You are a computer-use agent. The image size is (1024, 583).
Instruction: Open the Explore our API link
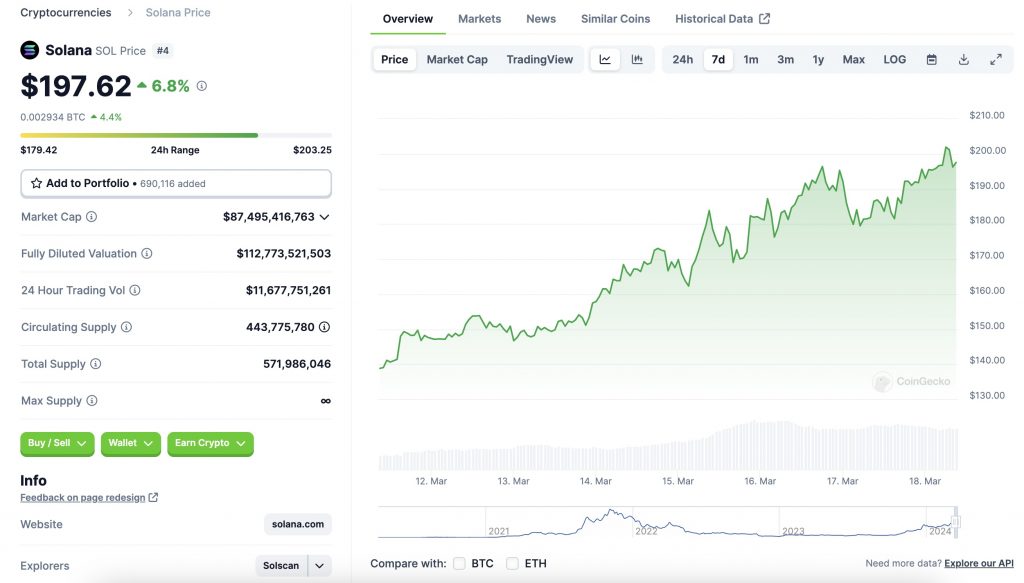978,564
